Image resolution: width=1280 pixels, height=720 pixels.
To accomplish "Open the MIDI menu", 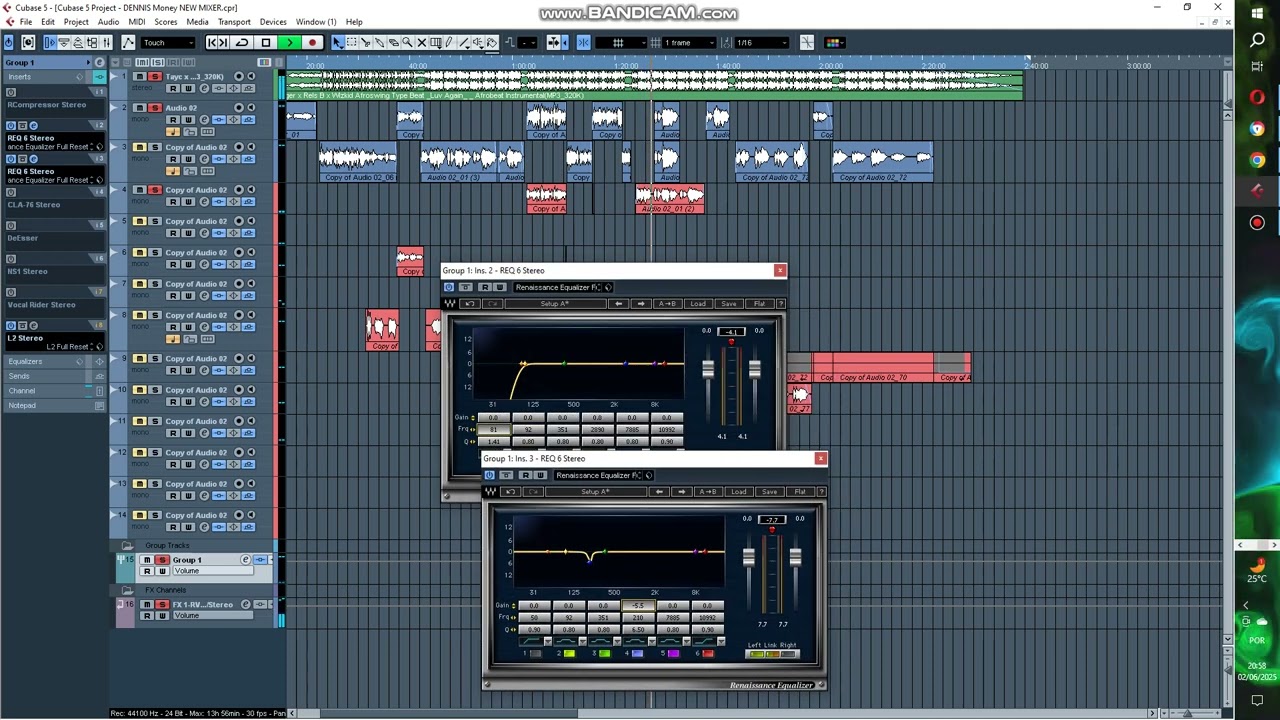I will point(137,21).
